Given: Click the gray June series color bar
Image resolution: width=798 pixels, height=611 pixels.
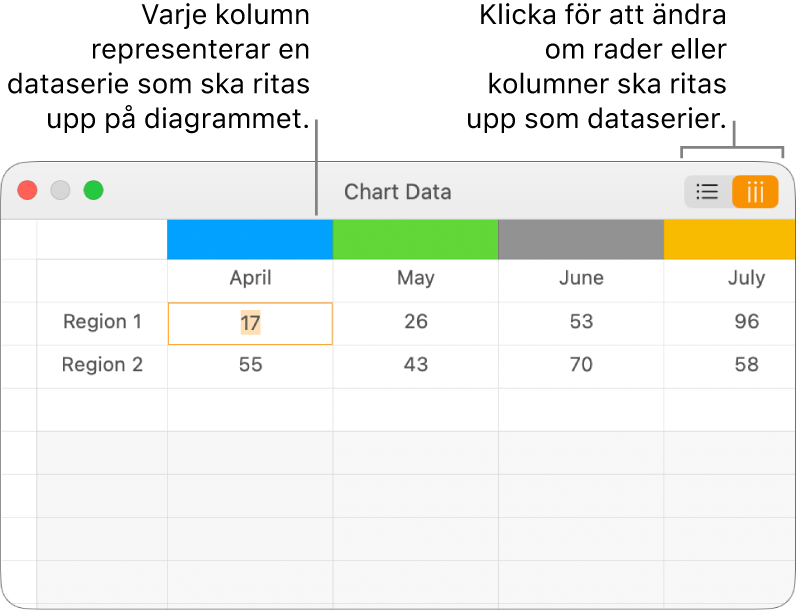Looking at the screenshot, I should point(581,240).
